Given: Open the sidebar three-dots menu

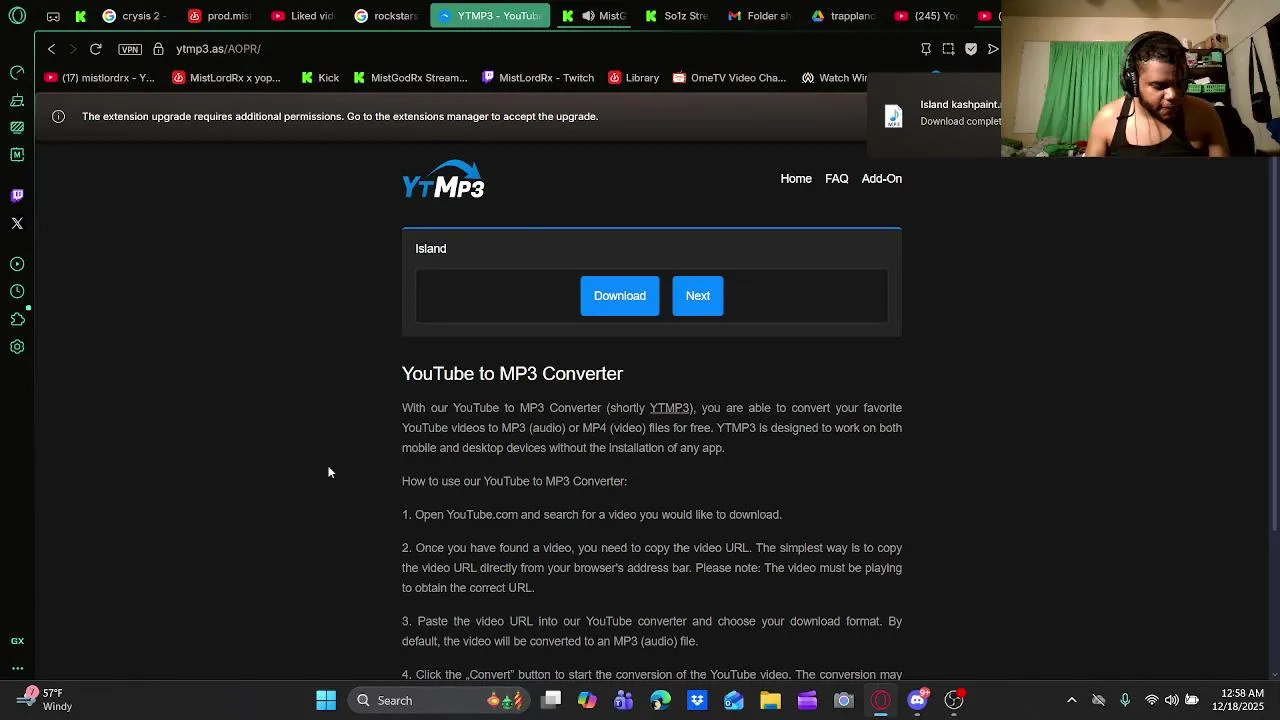Looking at the screenshot, I should tap(17, 668).
